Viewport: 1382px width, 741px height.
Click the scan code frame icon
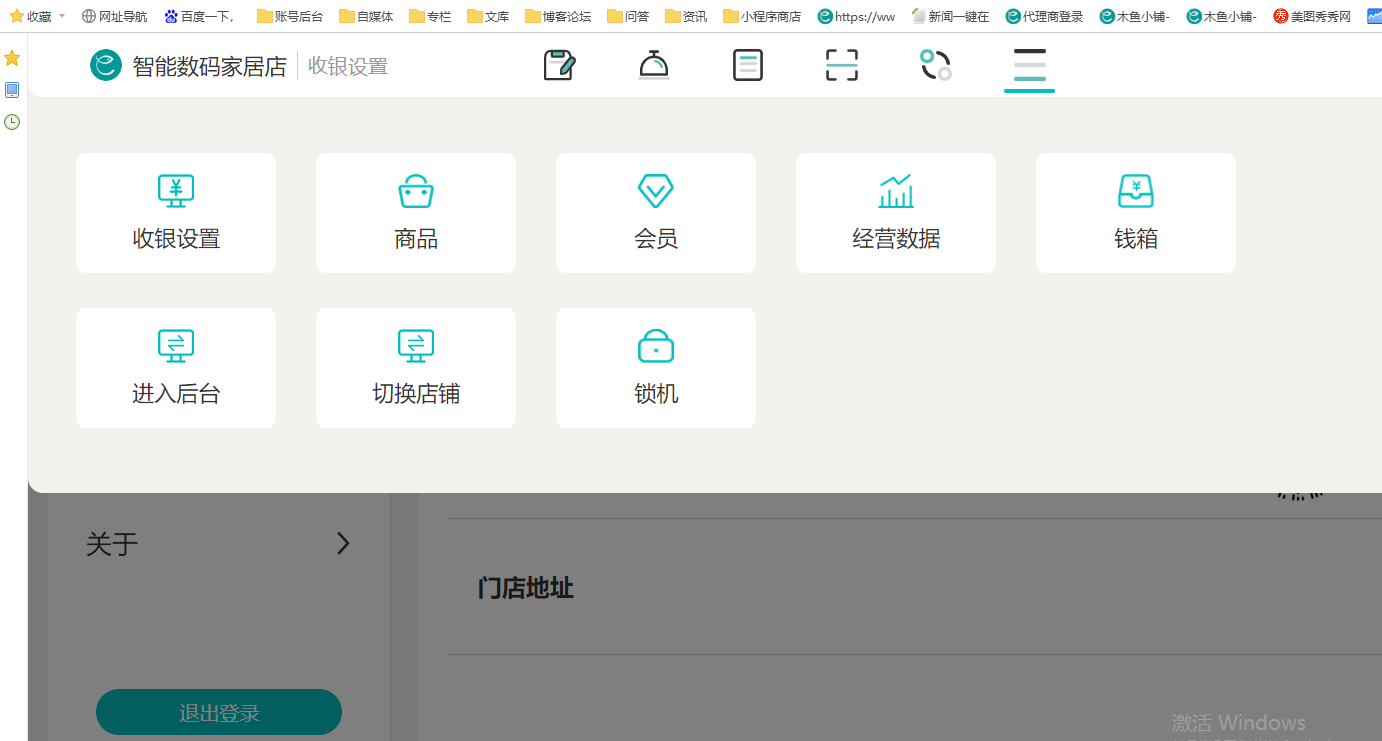pos(842,65)
